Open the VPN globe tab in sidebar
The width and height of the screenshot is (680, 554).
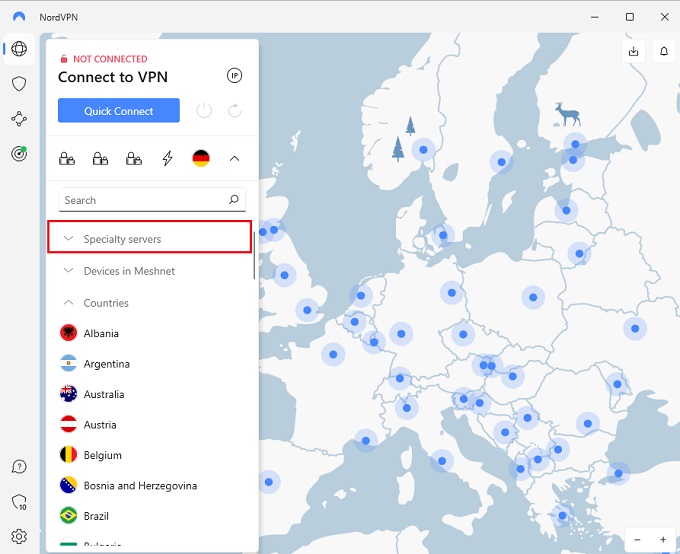(19, 49)
